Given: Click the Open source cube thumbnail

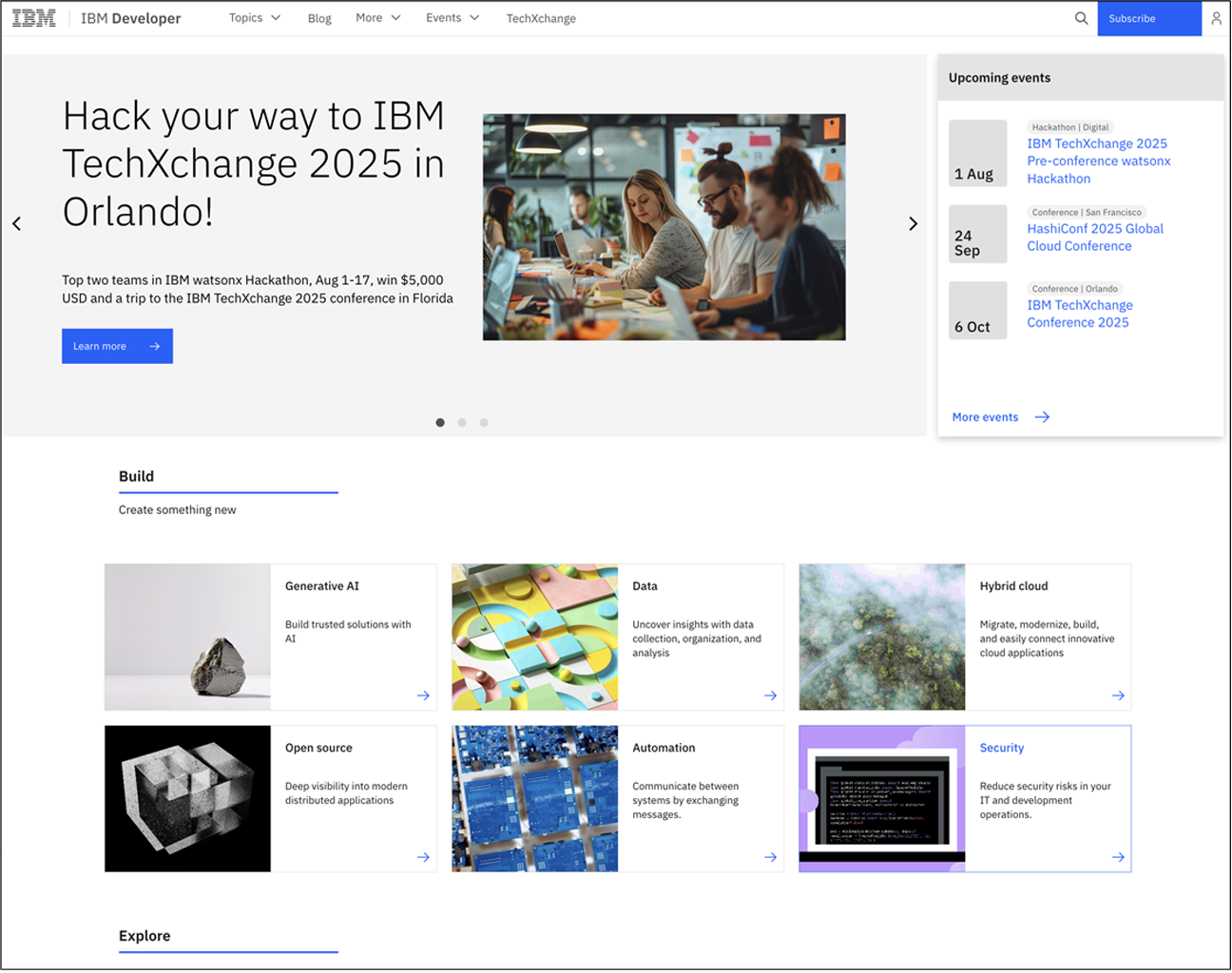Looking at the screenshot, I should [x=187, y=798].
